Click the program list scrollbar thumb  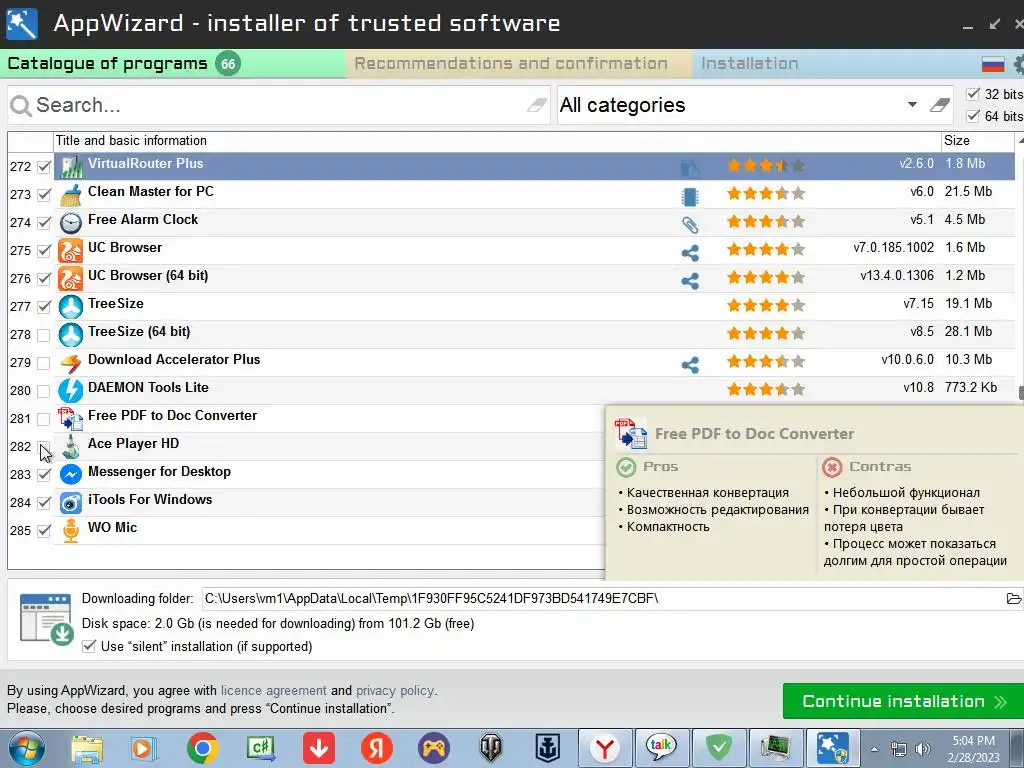pyautogui.click(x=1021, y=393)
